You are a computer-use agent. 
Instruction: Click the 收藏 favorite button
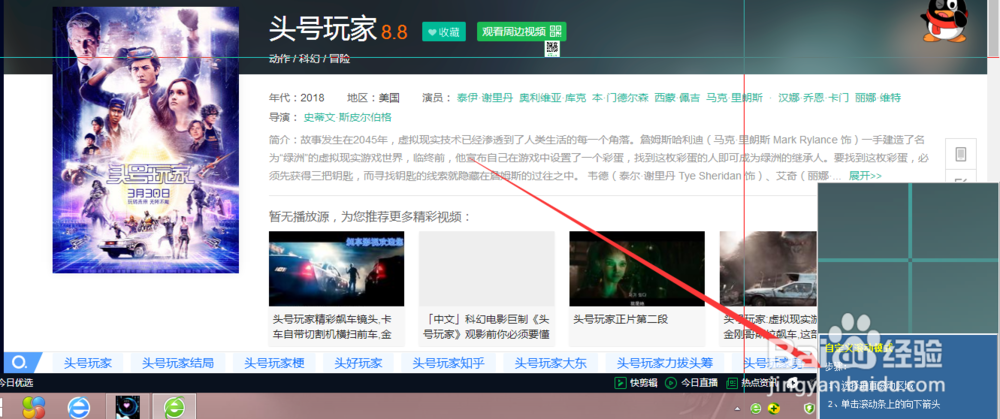(x=445, y=32)
